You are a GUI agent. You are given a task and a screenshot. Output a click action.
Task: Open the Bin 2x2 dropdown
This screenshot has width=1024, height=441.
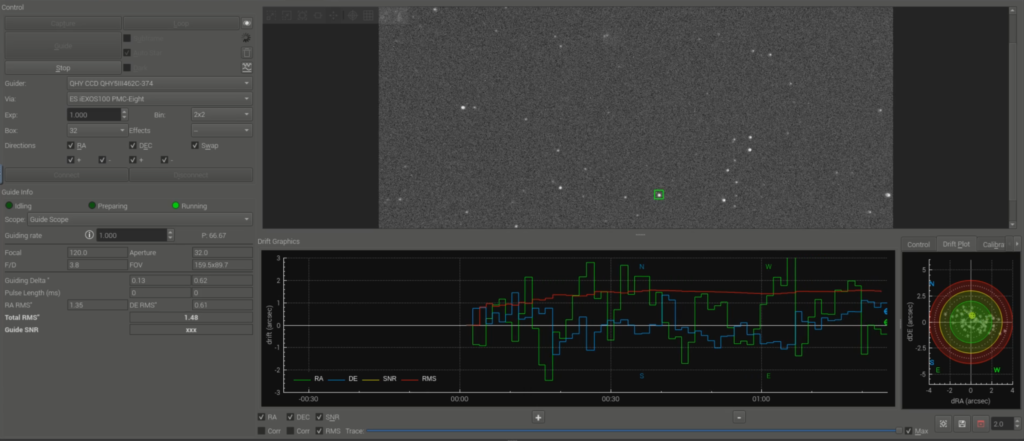click(x=221, y=114)
